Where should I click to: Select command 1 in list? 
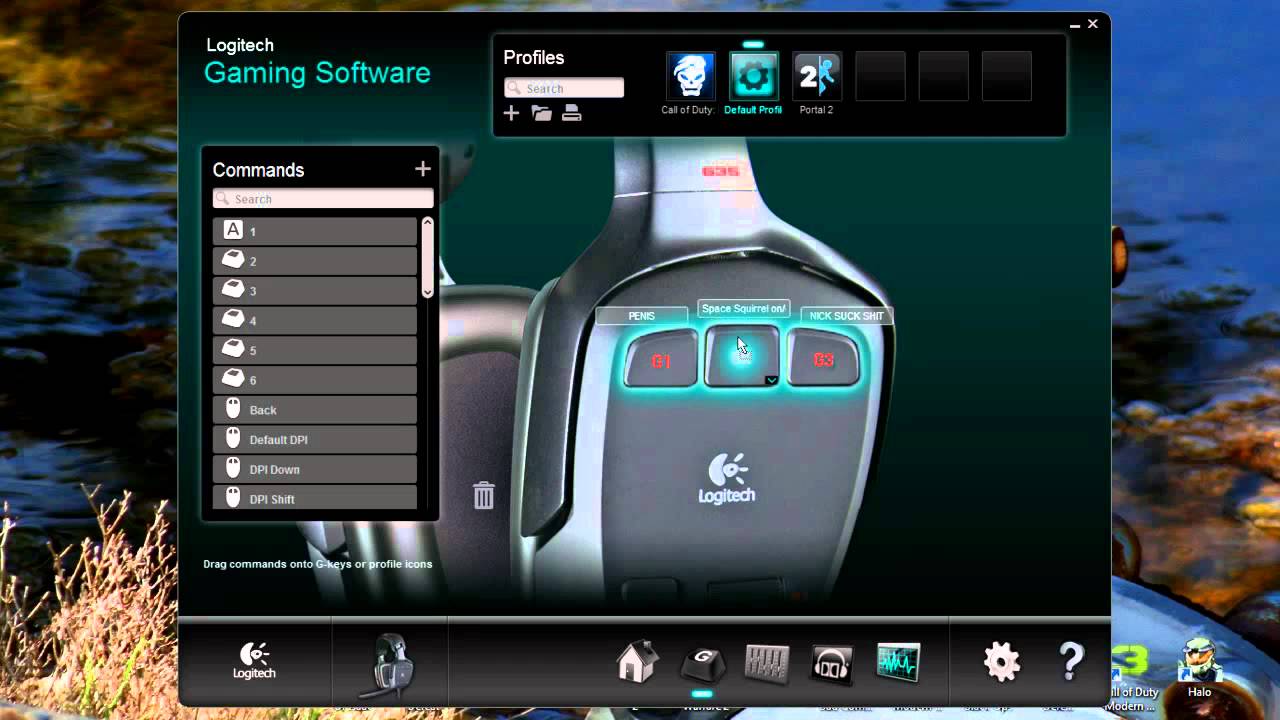(x=314, y=231)
